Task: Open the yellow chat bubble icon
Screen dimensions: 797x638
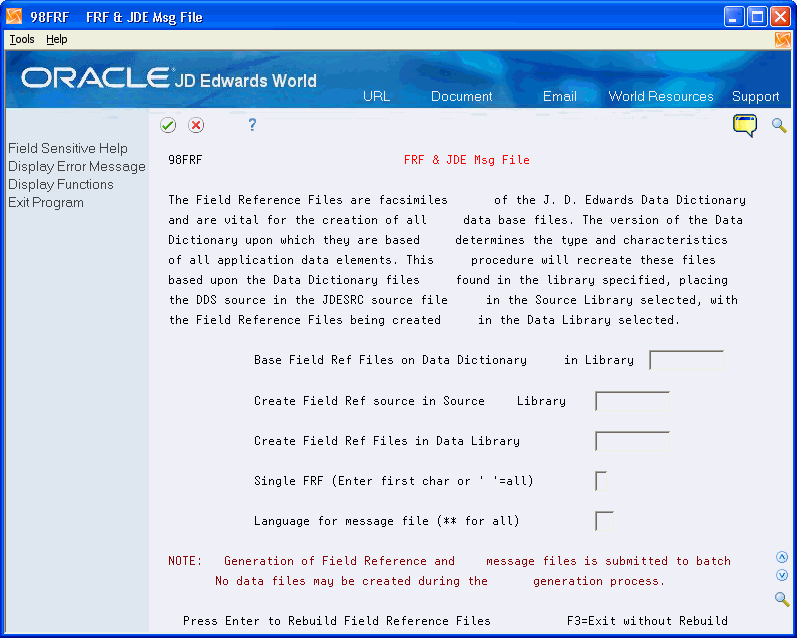Action: 745,125
